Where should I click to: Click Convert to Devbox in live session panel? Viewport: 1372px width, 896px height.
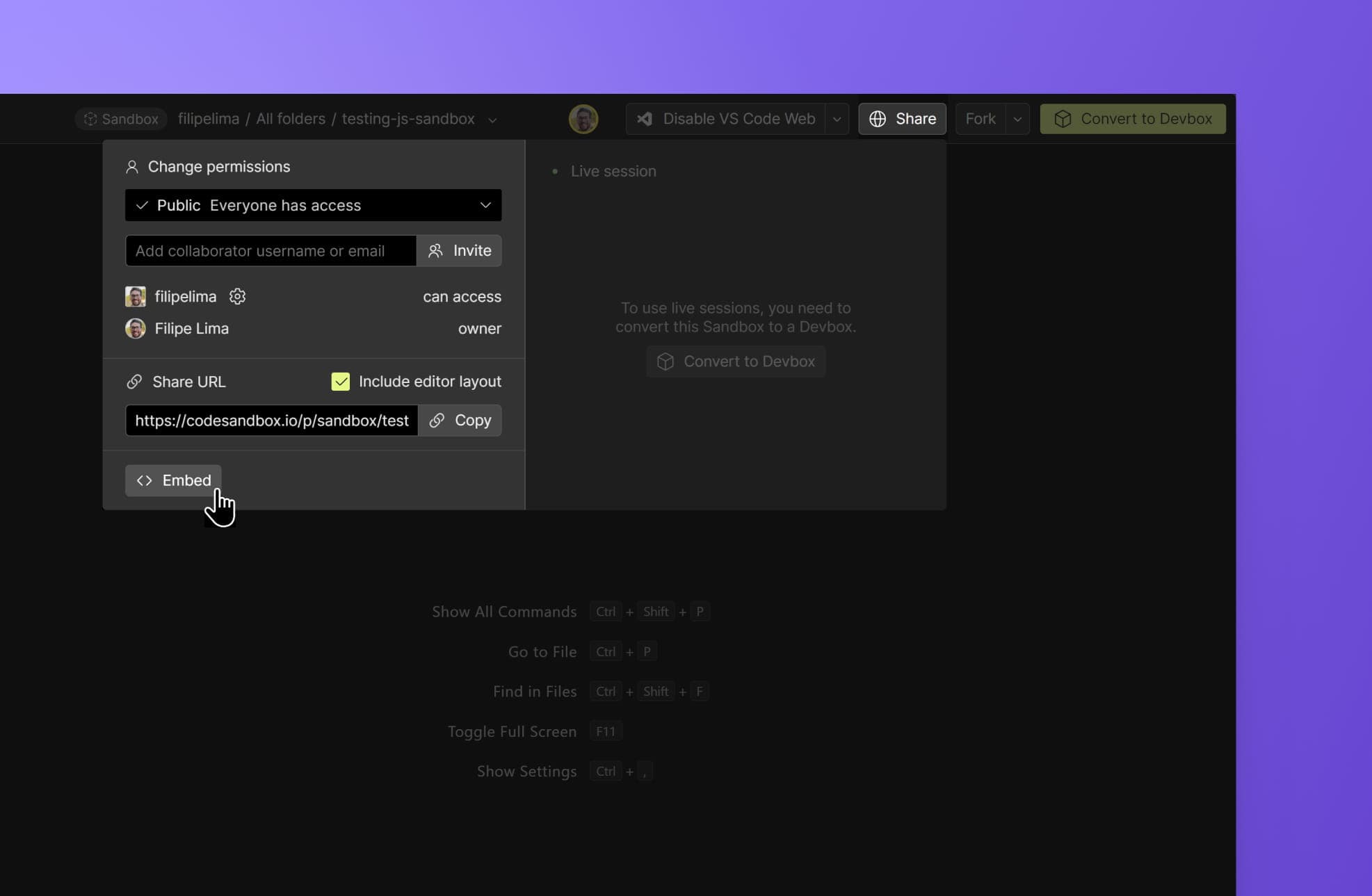coord(736,361)
